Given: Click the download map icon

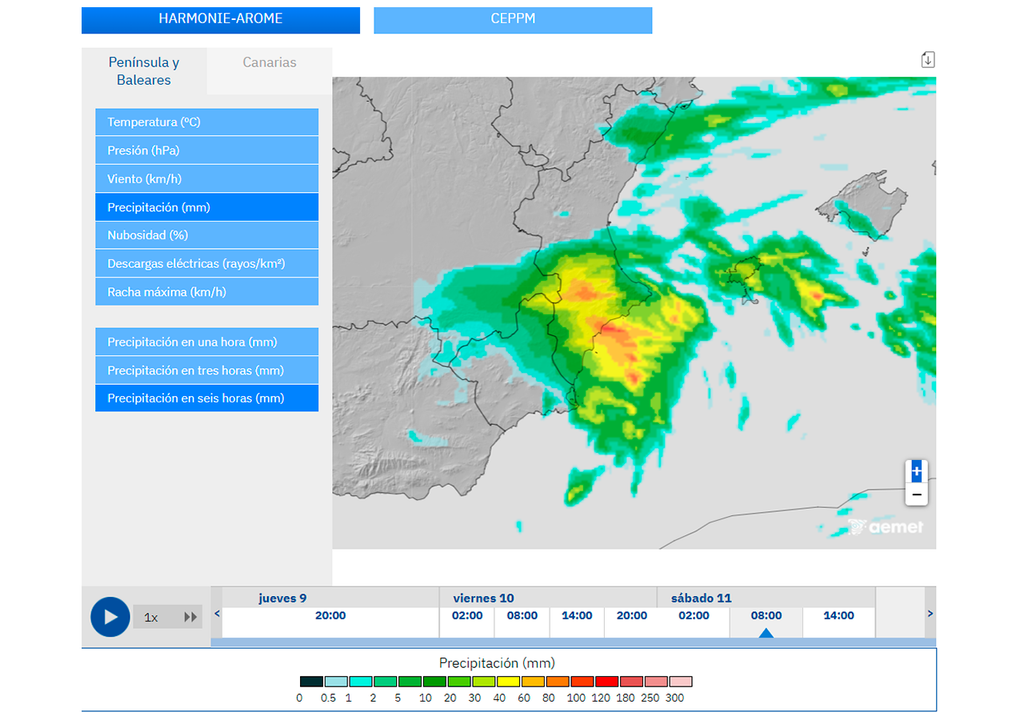Looking at the screenshot, I should (927, 60).
